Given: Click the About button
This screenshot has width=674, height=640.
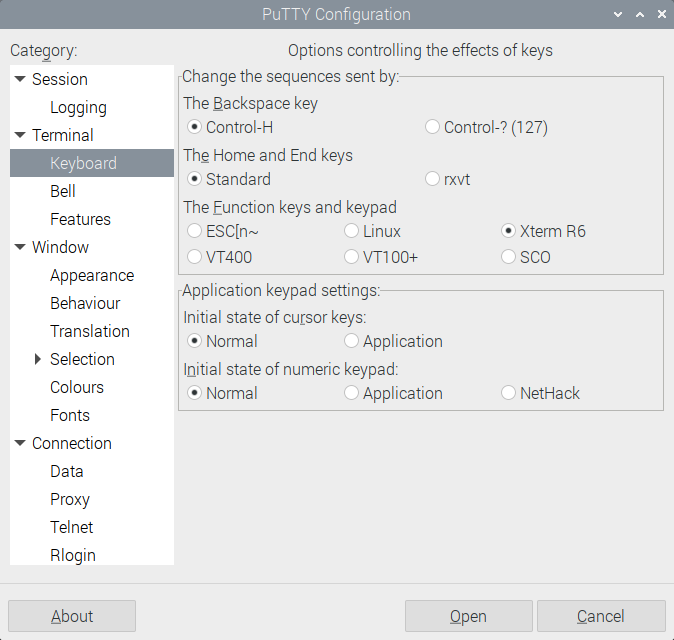Looking at the screenshot, I should point(72,616).
